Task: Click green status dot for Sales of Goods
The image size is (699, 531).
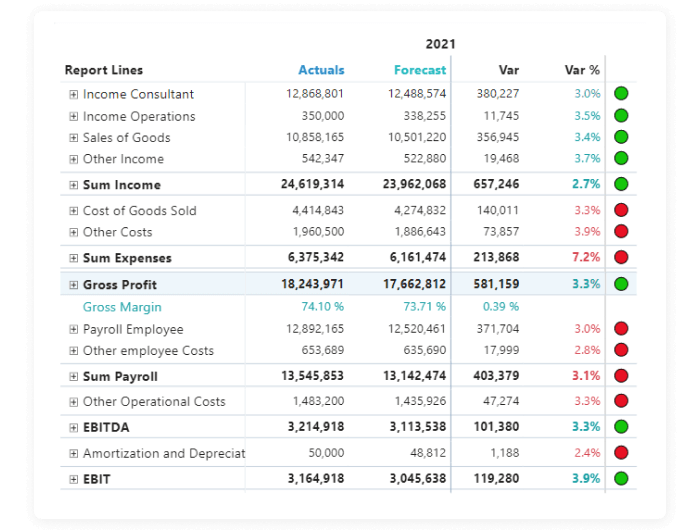Action: pos(621,137)
